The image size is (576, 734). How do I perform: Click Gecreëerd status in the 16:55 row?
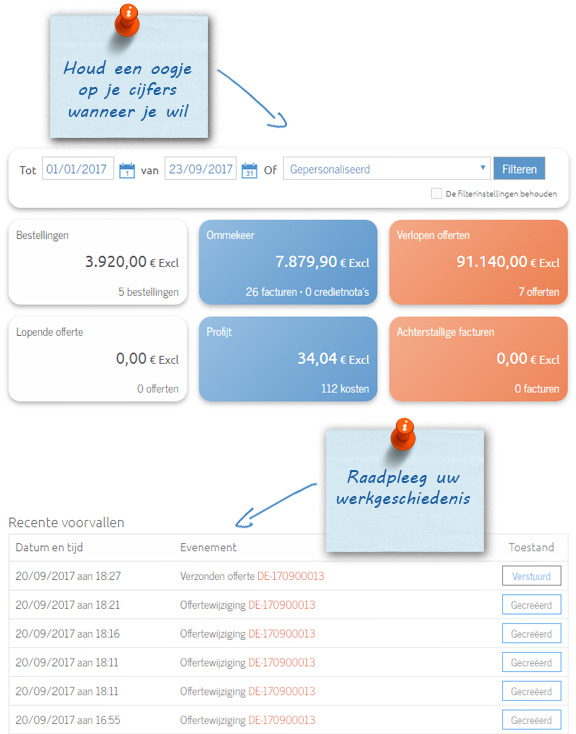(x=532, y=720)
